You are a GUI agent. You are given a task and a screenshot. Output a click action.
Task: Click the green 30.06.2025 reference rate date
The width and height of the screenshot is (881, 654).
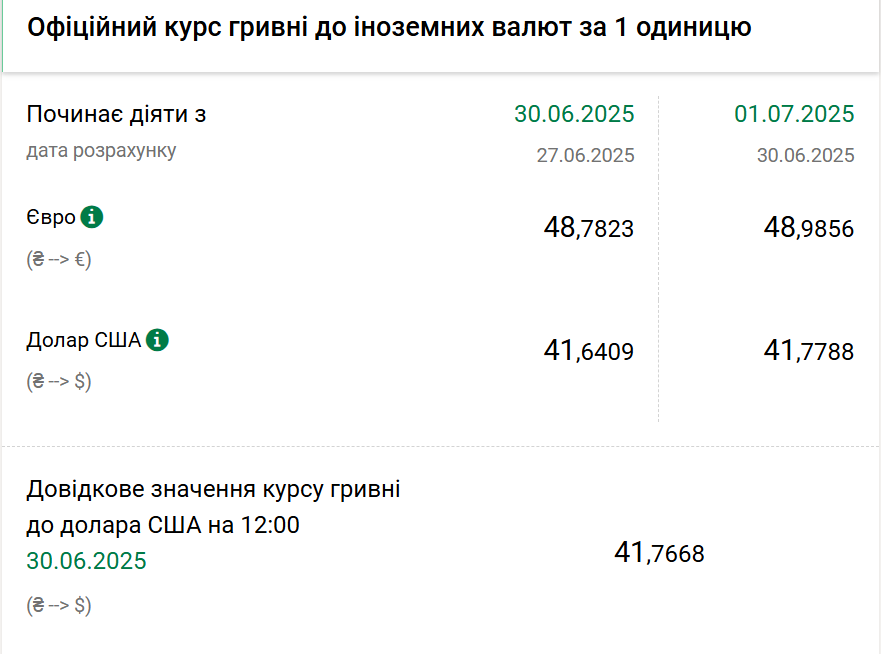[x=86, y=561]
